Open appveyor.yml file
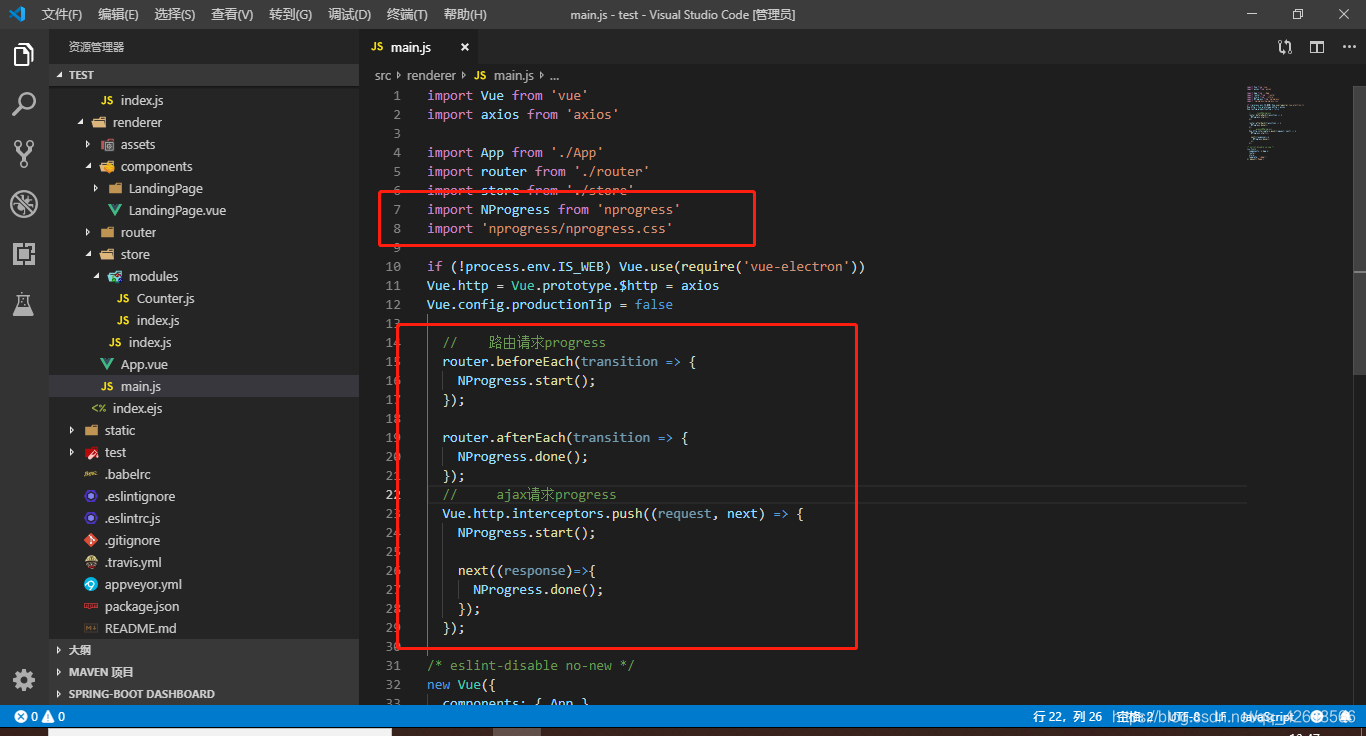This screenshot has height=736, width=1366. [x=143, y=584]
